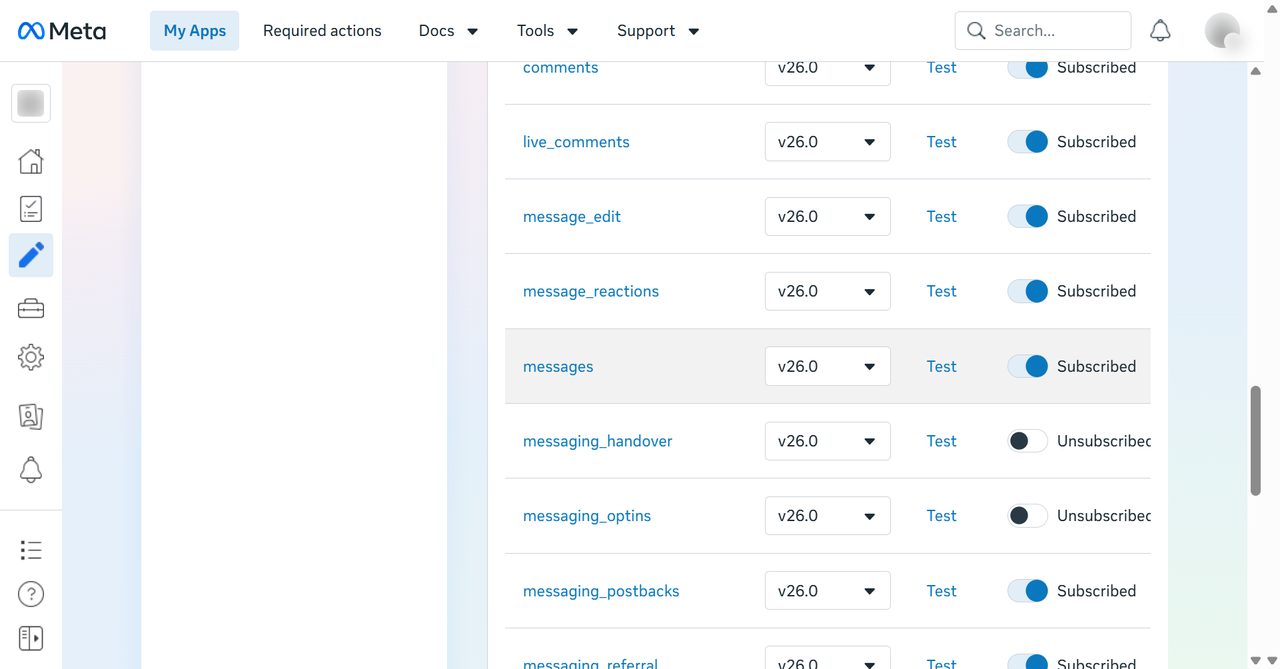
Task: Open the briefcase icon in sidebar
Action: (31, 309)
